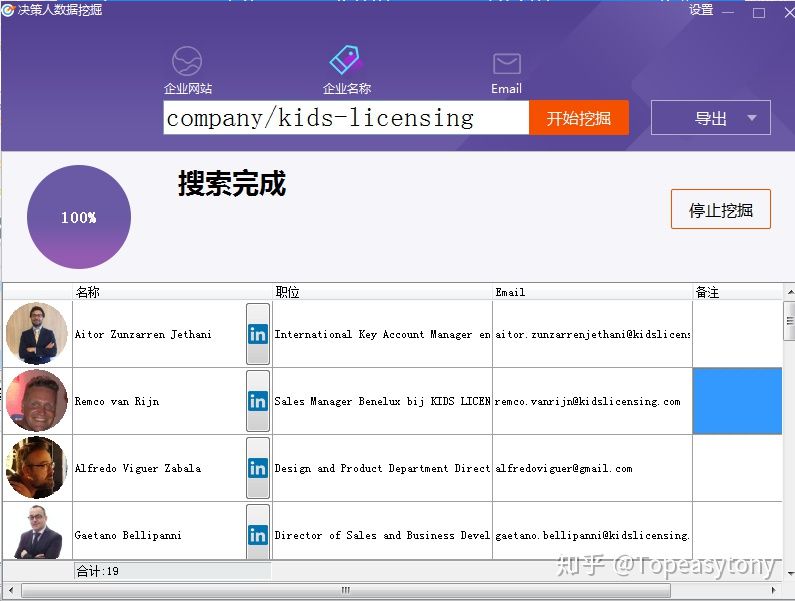This screenshot has width=795, height=601.
Task: Select the Sales Manager Benelux position cell
Action: click(382, 401)
